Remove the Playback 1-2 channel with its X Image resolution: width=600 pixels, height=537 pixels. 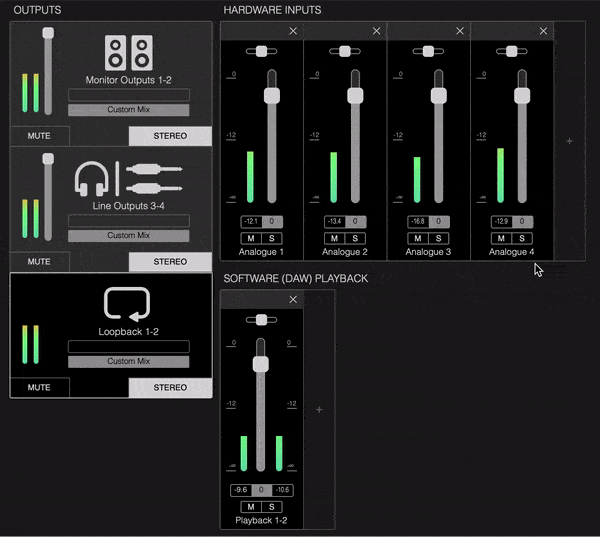293,300
